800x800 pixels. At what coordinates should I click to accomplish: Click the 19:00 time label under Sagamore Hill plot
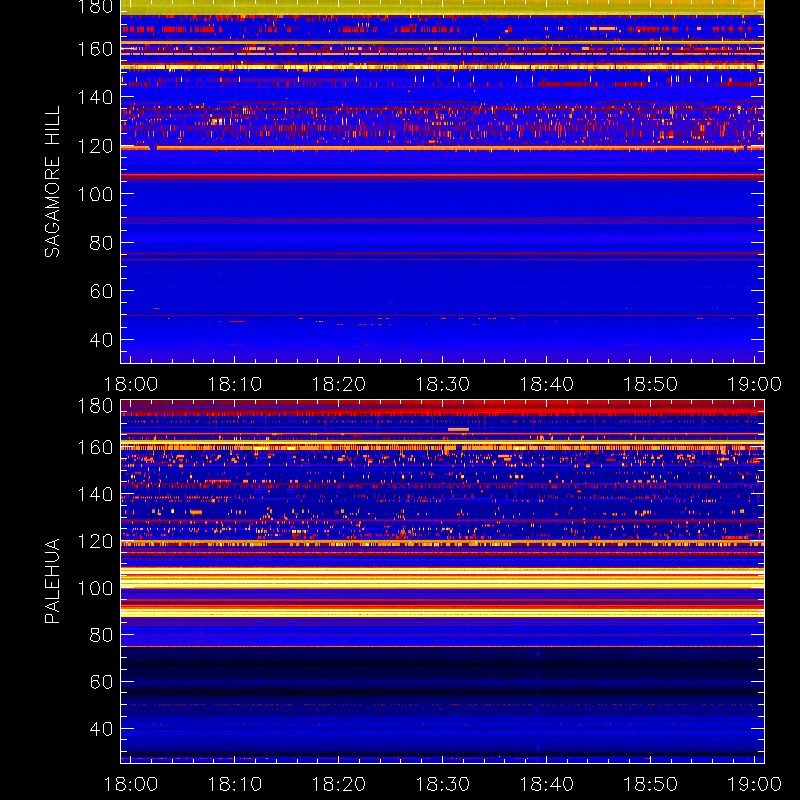754,384
